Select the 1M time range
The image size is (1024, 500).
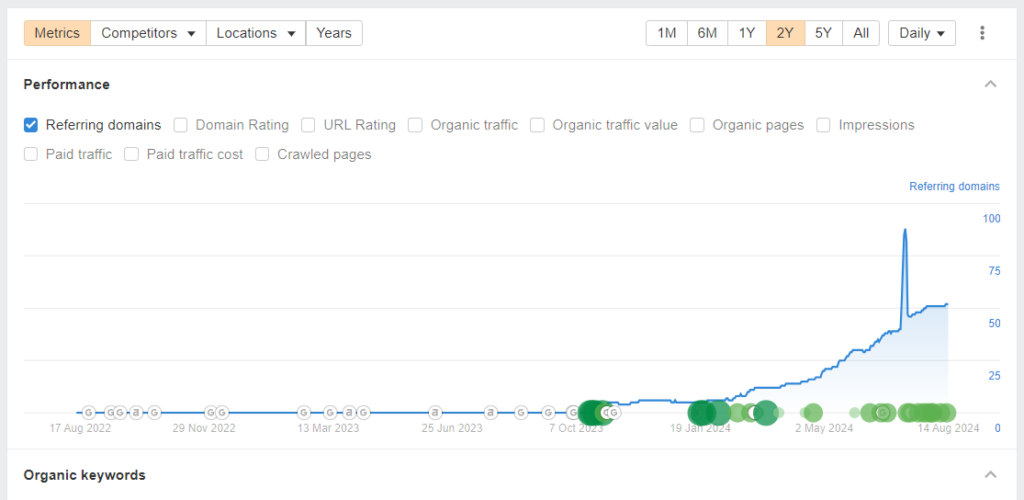tap(666, 33)
